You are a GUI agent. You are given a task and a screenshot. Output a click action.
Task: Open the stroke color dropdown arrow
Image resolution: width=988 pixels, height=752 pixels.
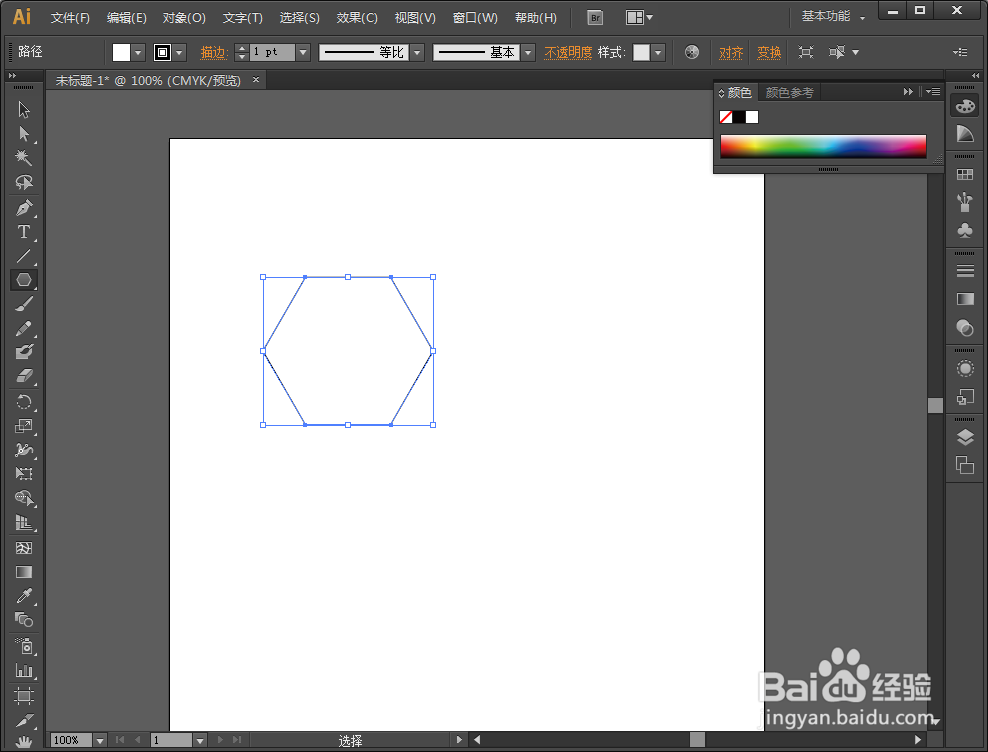coord(180,52)
